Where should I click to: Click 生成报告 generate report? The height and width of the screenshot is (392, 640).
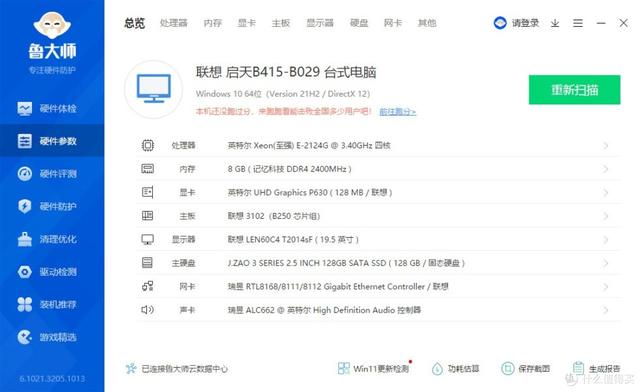(596, 369)
